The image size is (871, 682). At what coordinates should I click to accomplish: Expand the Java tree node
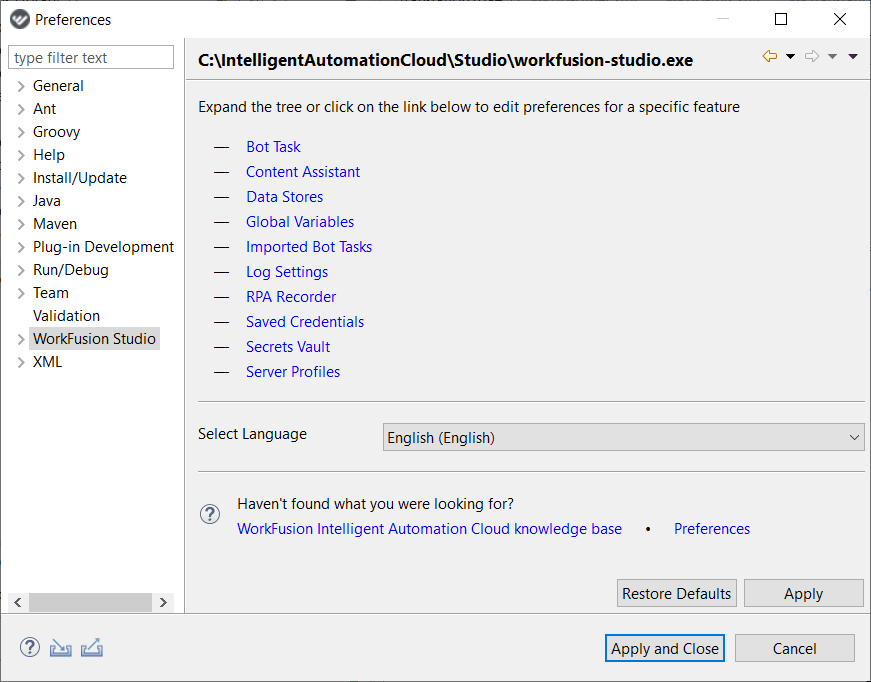click(x=21, y=201)
